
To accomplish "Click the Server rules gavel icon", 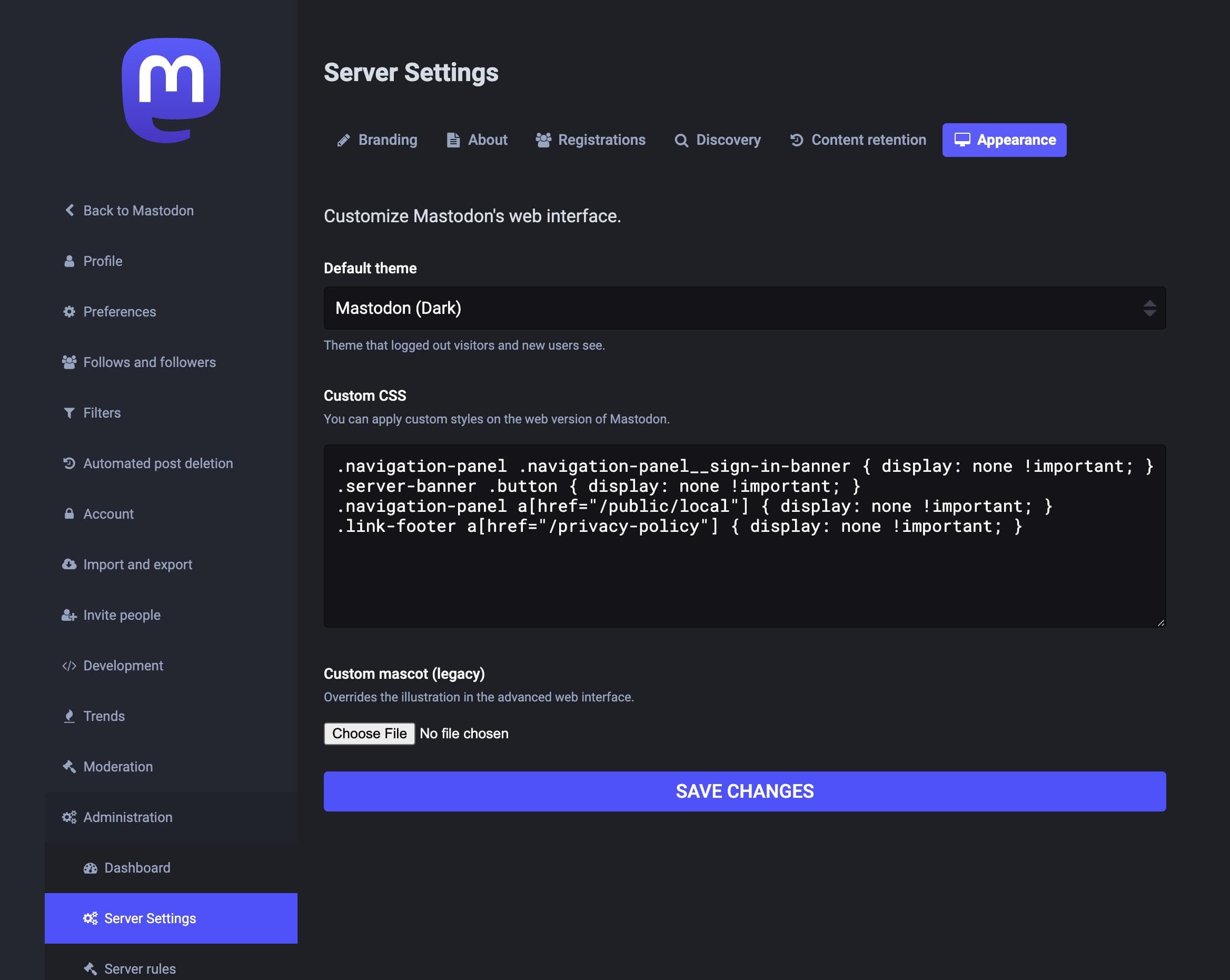I will point(90,969).
